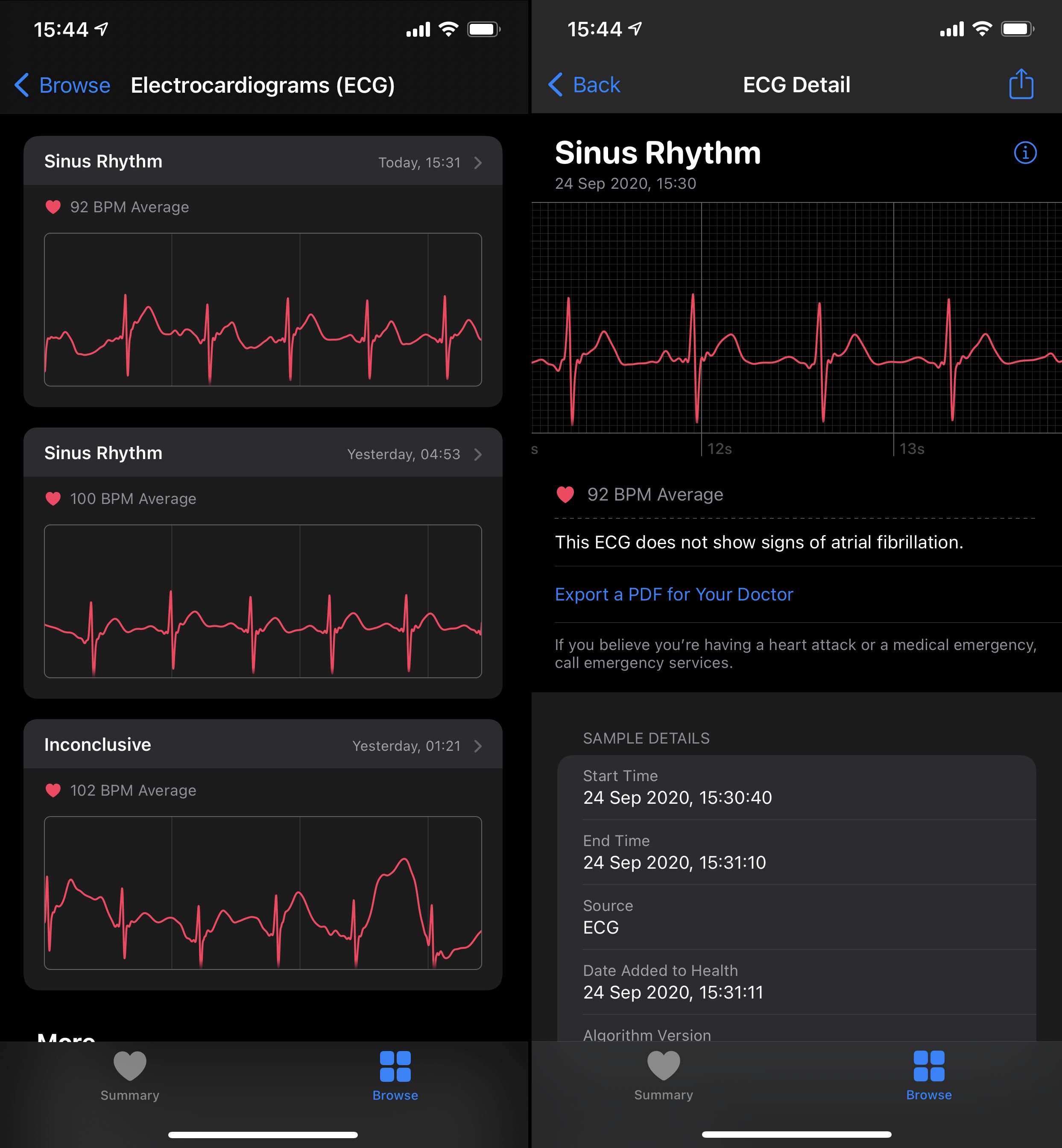Open the 100 BPM ECG waveform thumbnail
Image resolution: width=1062 pixels, height=1148 pixels.
[263, 601]
